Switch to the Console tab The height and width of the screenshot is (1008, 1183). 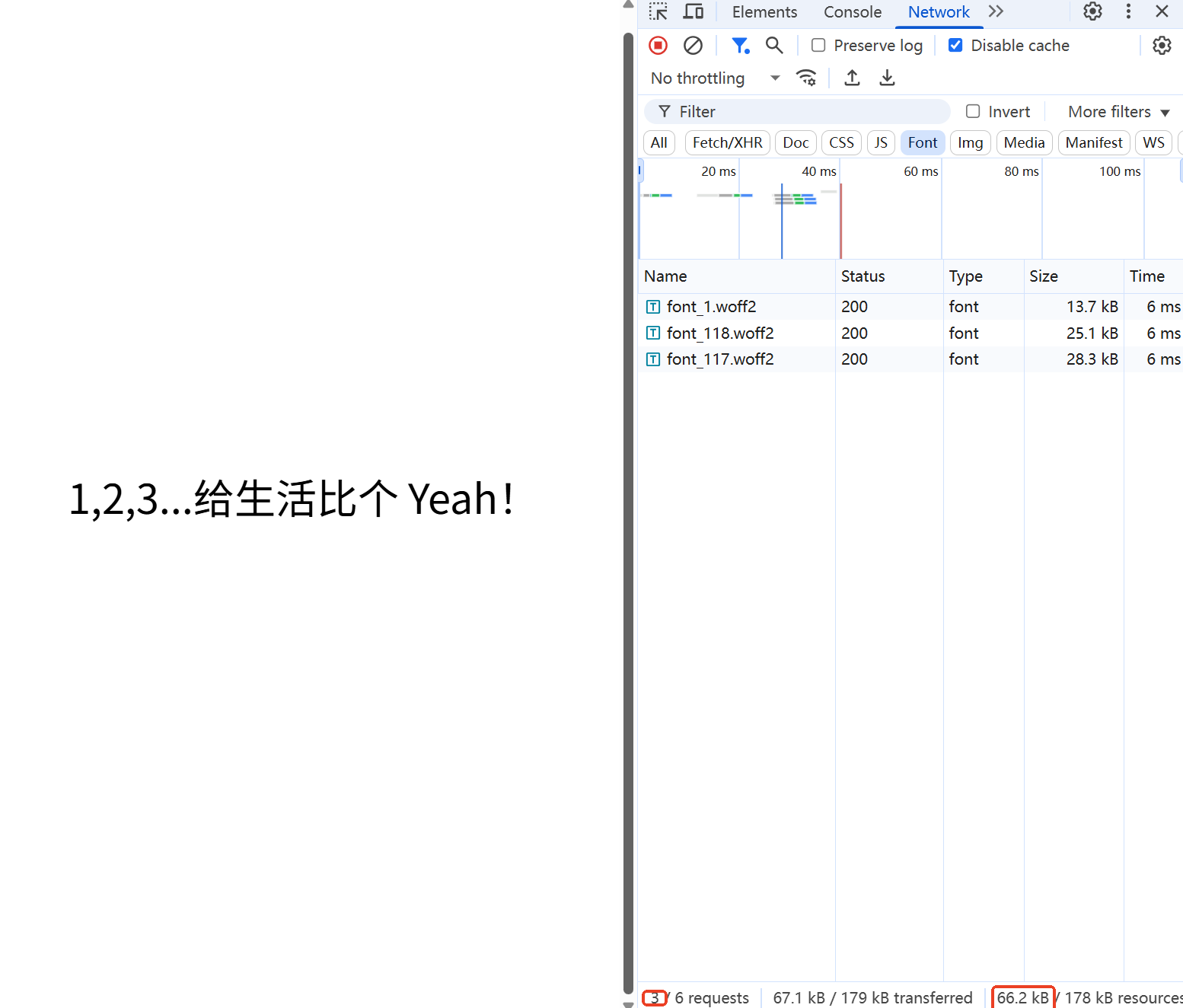point(852,11)
